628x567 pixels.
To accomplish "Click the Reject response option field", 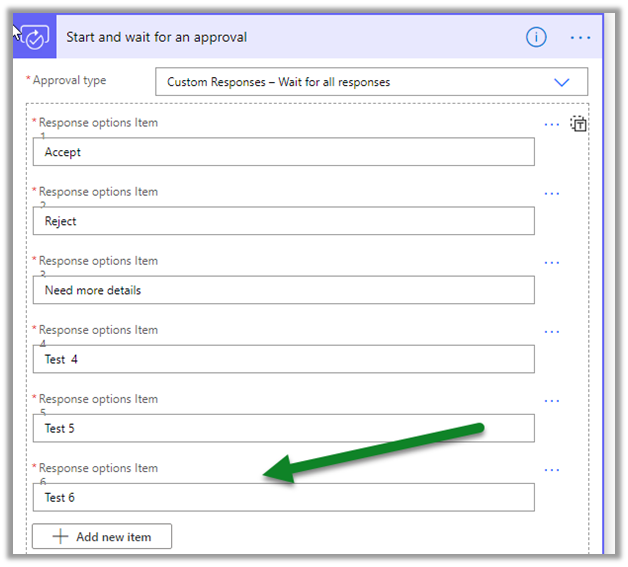I will coord(283,221).
